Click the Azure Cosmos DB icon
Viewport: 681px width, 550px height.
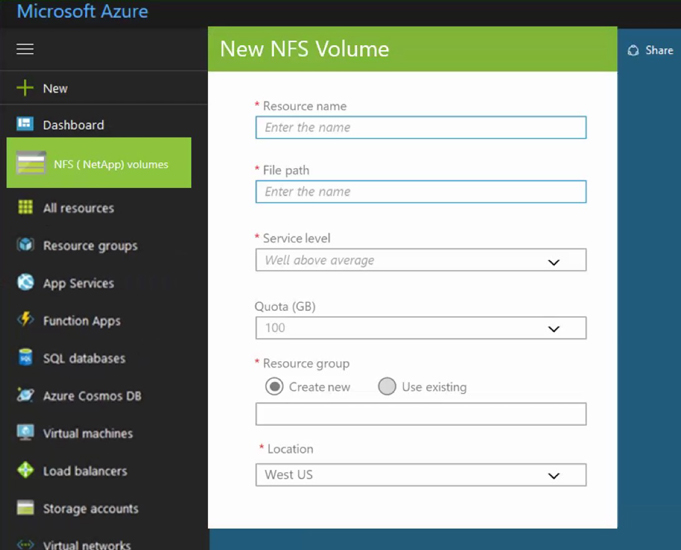coord(25,394)
